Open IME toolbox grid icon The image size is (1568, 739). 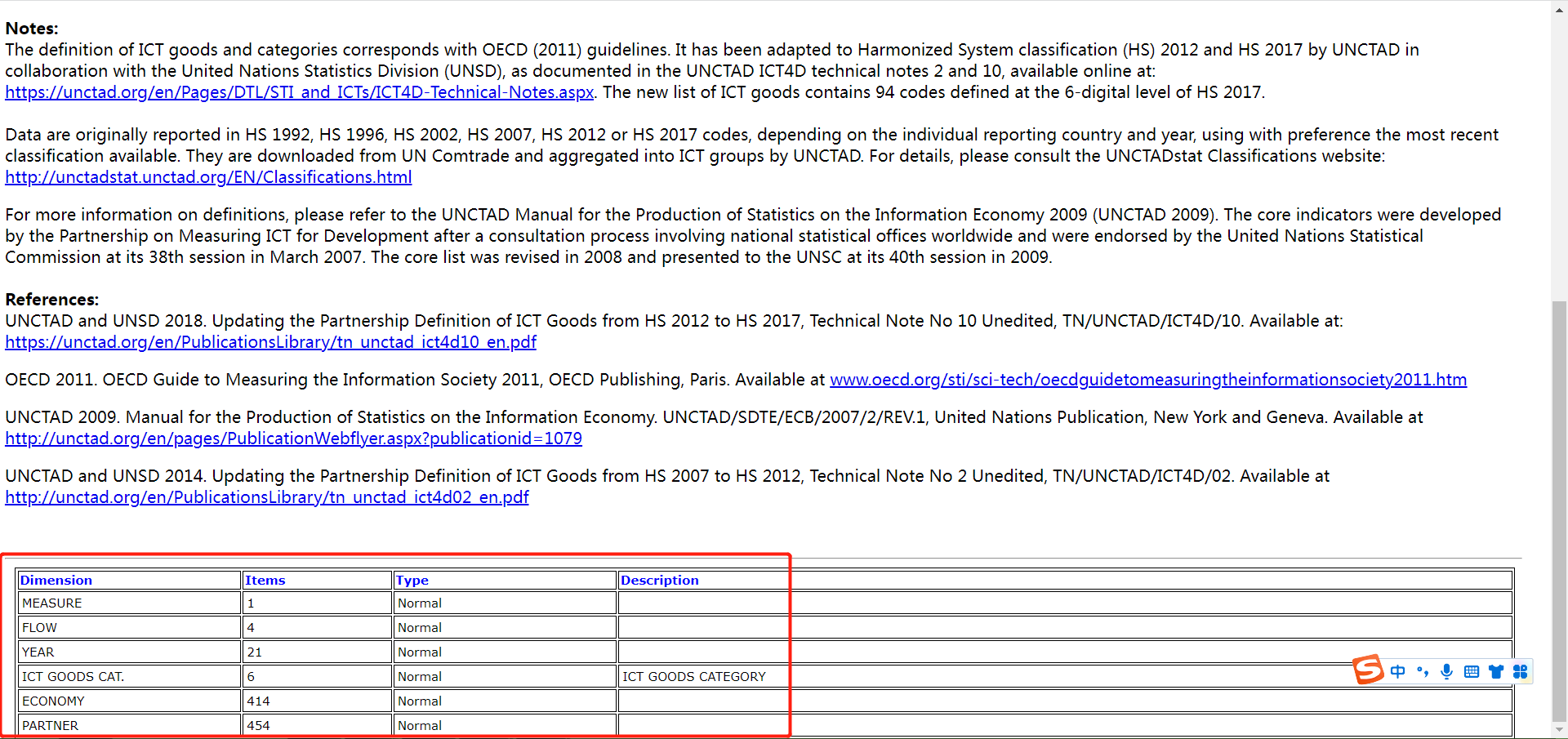[x=1520, y=671]
